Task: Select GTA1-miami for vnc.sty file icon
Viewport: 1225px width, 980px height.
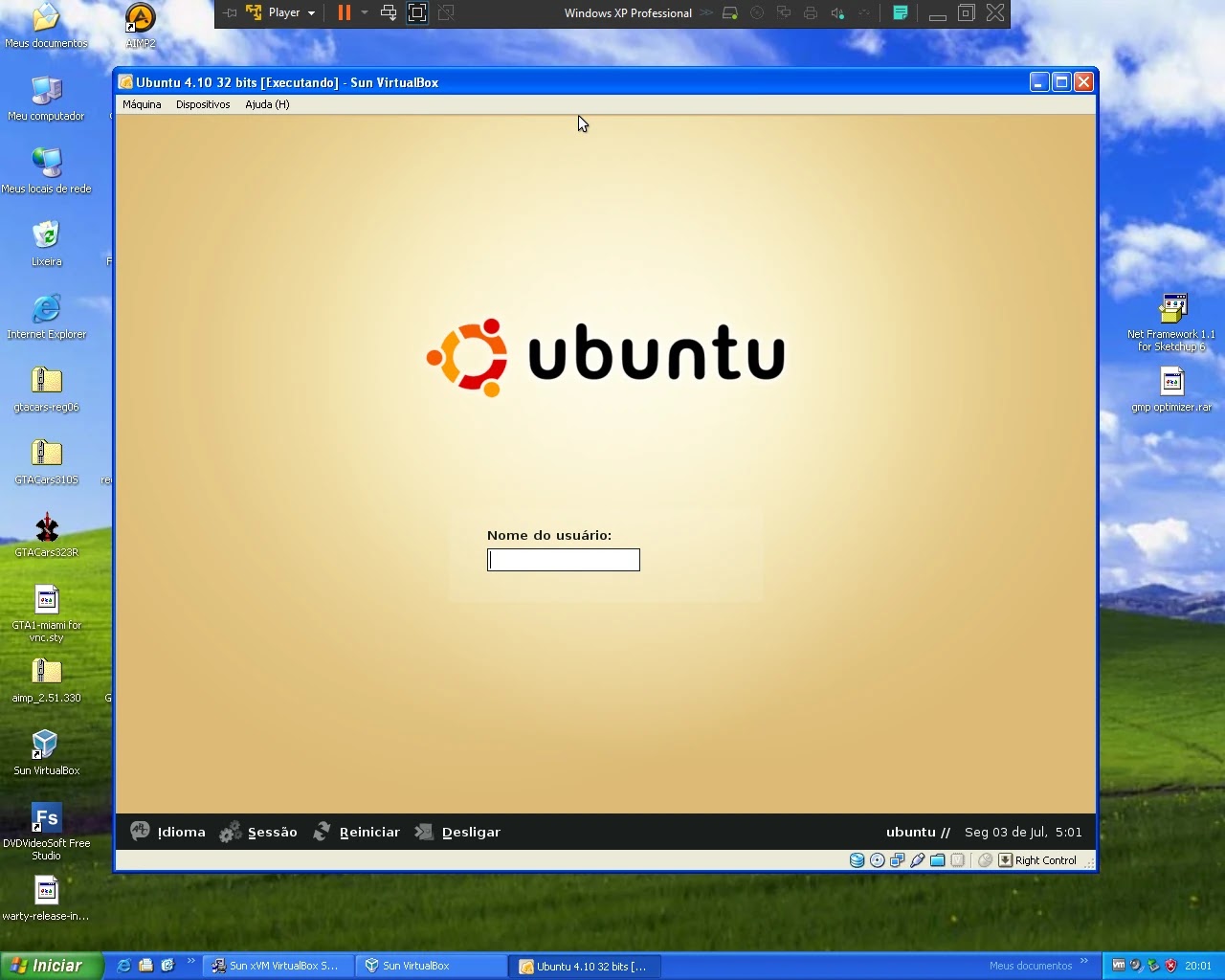Action: click(x=46, y=613)
